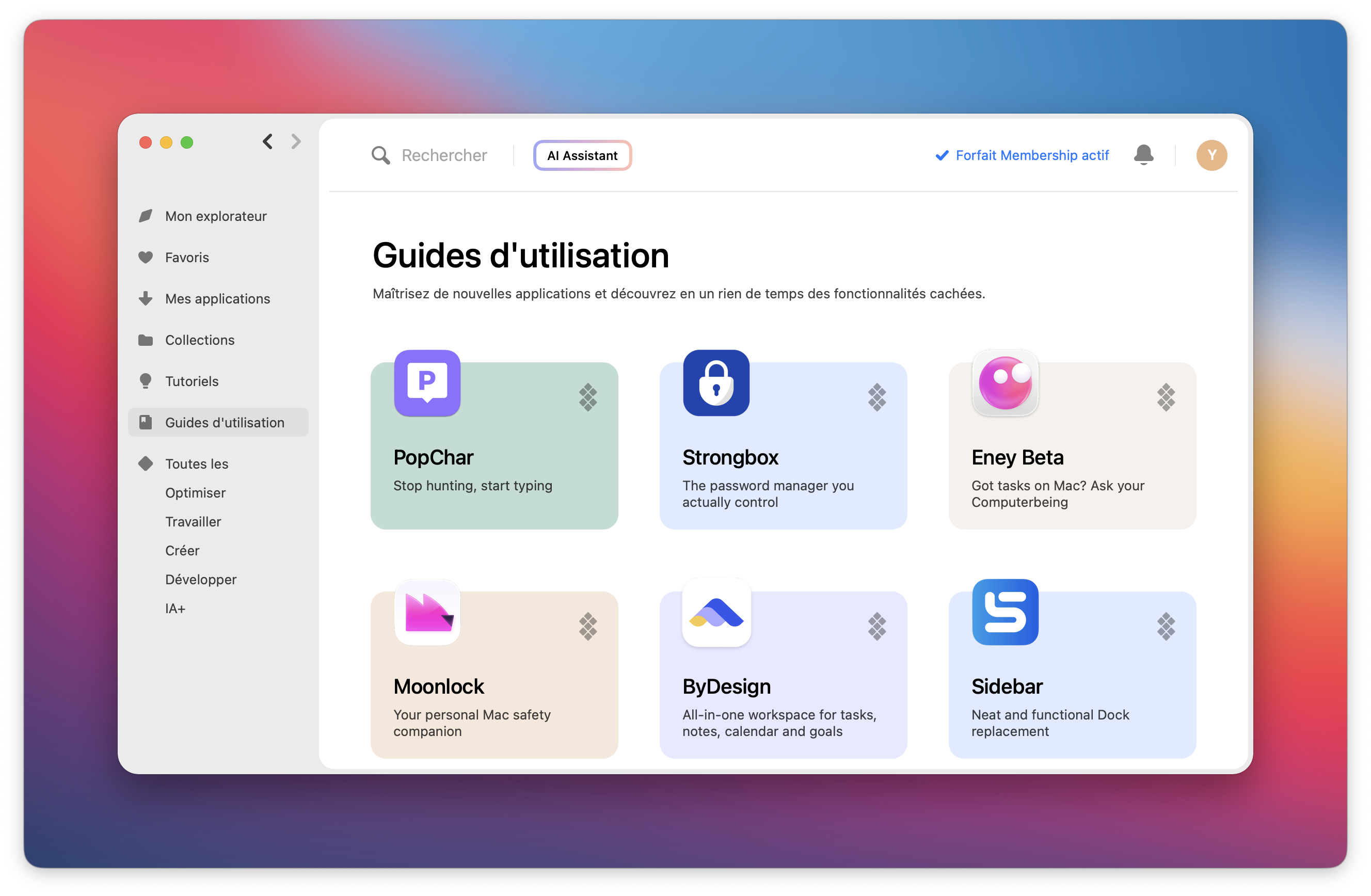Viewport: 1371px width, 896px height.
Task: Click Setapp diamond badge on ByDesign card
Action: [x=878, y=627]
